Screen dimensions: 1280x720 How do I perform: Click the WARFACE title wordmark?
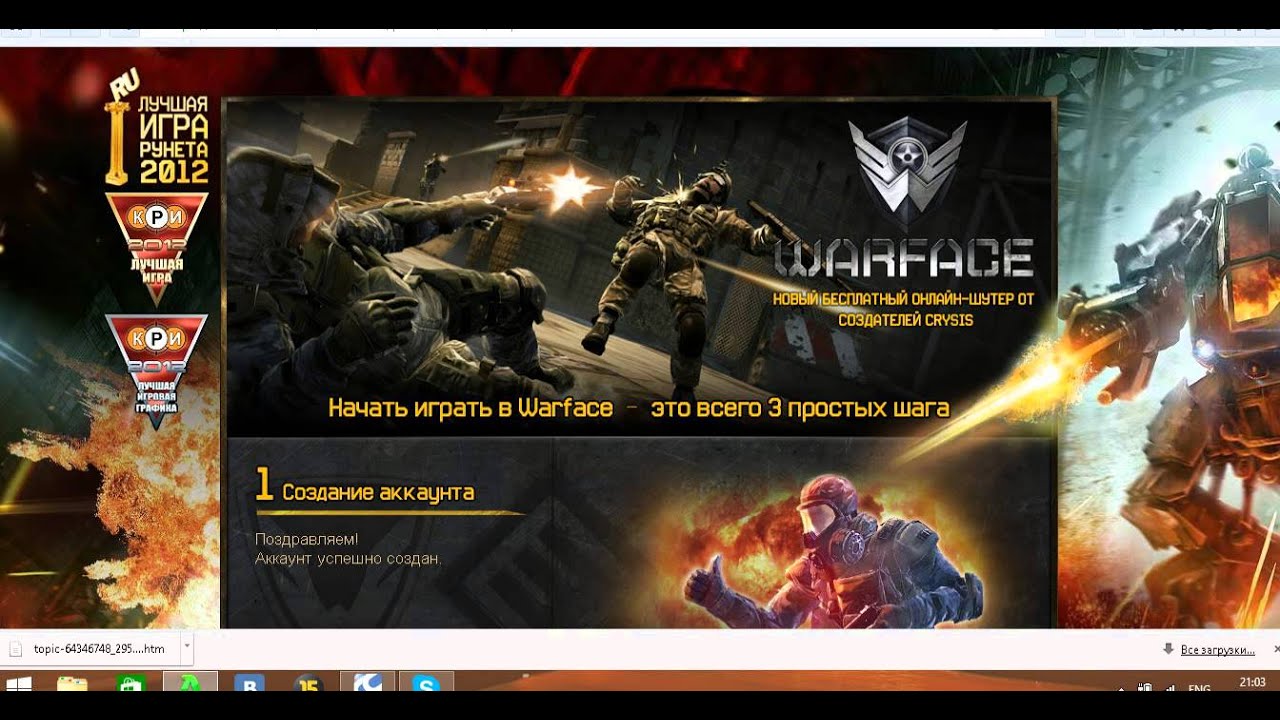(x=905, y=260)
